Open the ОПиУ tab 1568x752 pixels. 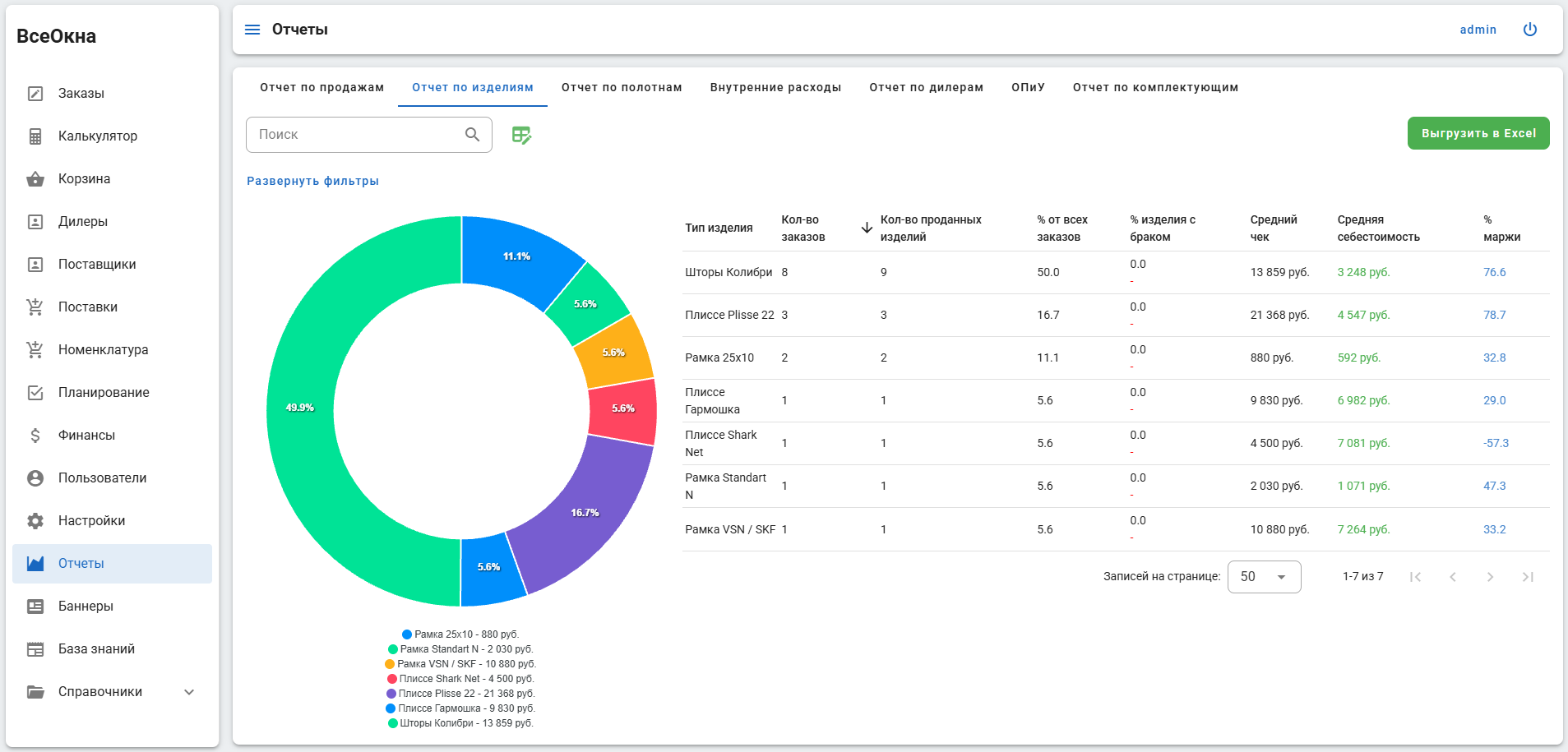click(1028, 87)
